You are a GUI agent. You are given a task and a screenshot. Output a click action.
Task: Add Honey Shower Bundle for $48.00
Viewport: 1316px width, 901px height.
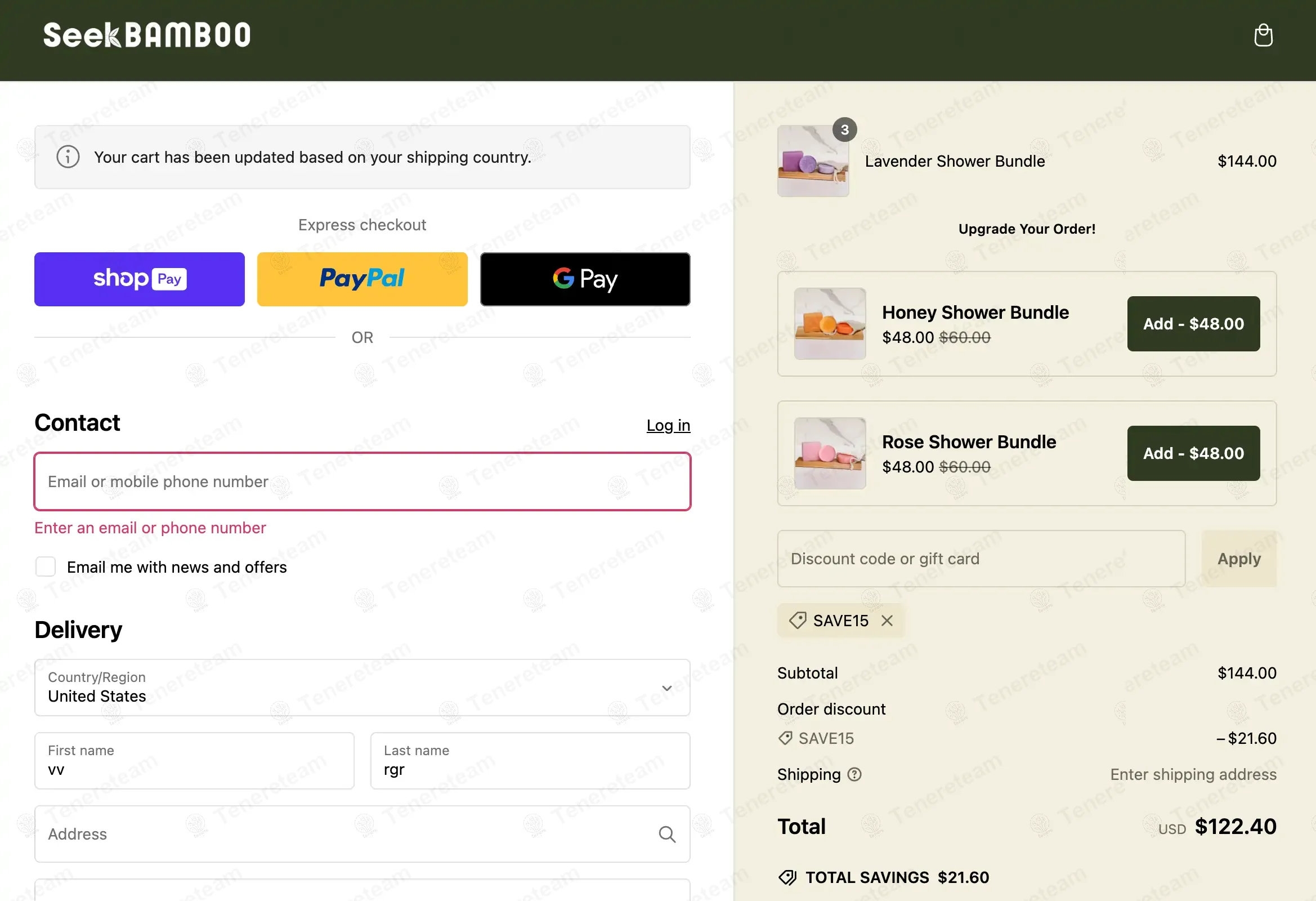click(x=1193, y=324)
